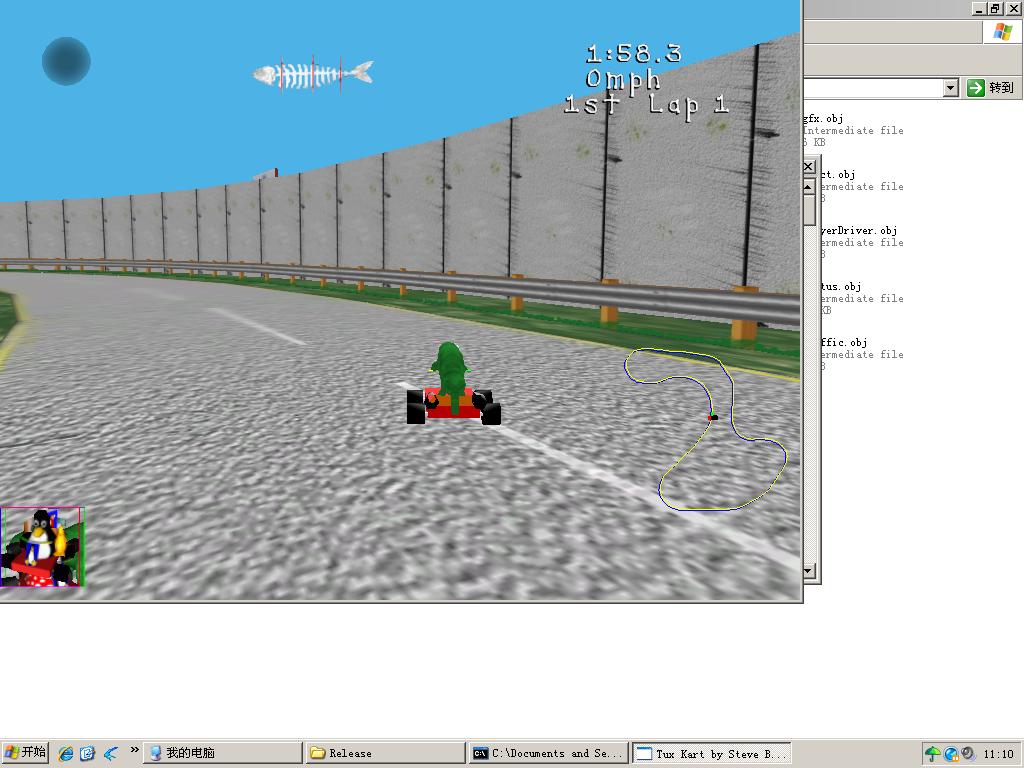The image size is (1024, 768).
Task: Click the track outline minimap
Action: (x=705, y=429)
